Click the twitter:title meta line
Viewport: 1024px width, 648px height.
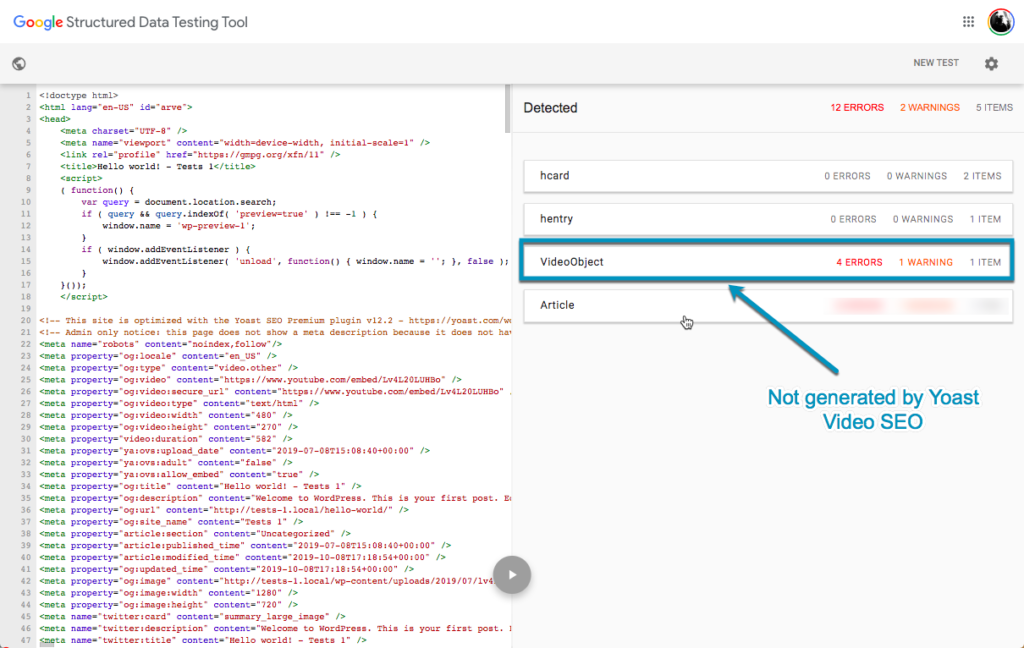[x=203, y=640]
